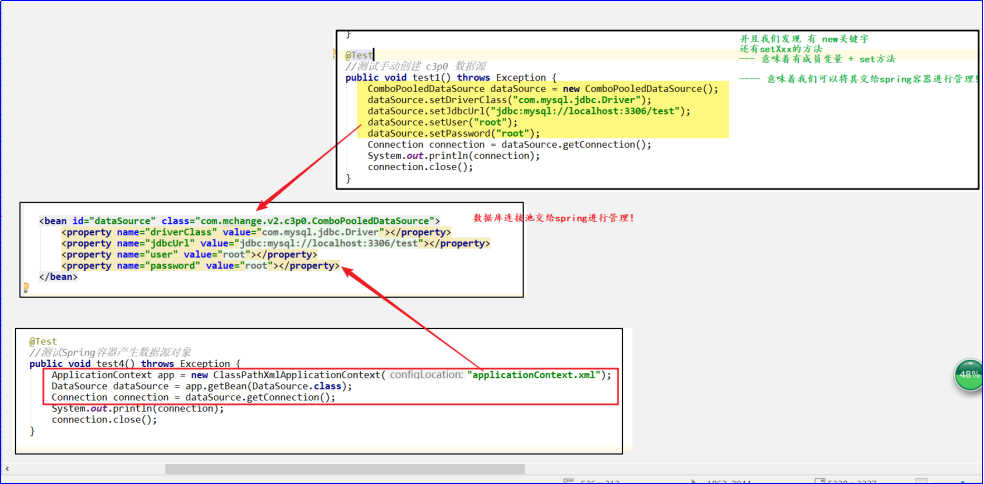Click the comment '//测试Spring容器产生数据源对象'
Screen dimensions: 984x484
pyautogui.click(x=110, y=353)
